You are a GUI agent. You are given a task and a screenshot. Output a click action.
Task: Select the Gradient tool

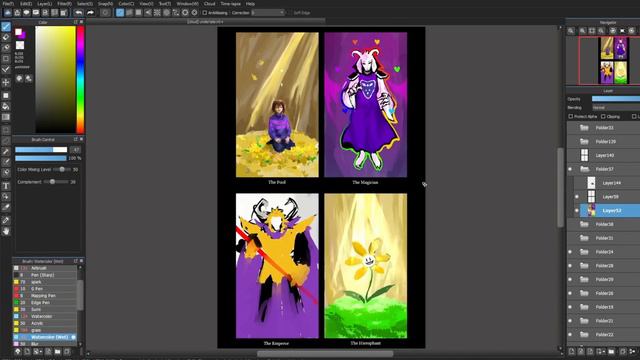6,117
